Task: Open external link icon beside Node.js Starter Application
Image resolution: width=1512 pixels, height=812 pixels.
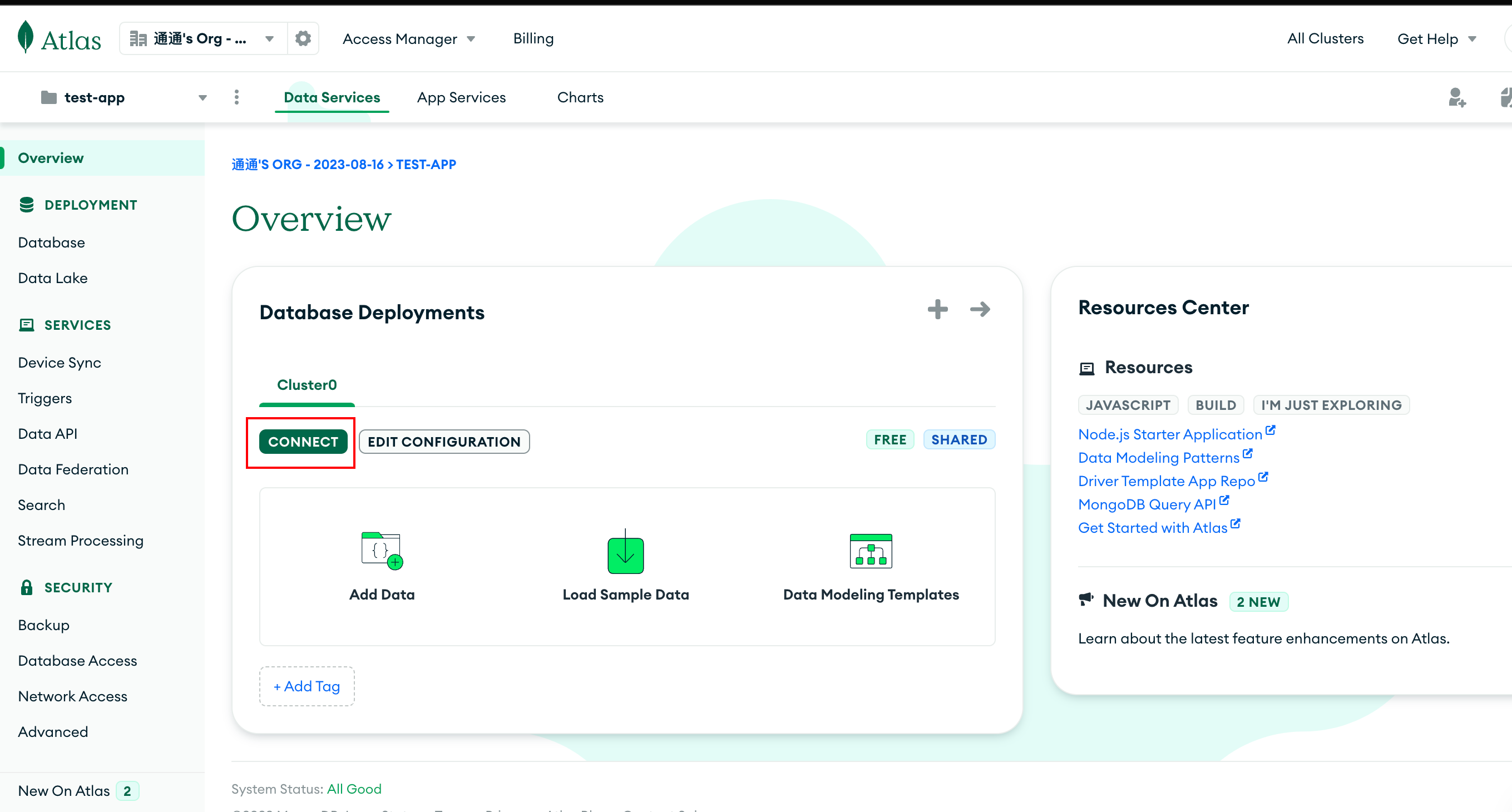Action: [x=1269, y=430]
